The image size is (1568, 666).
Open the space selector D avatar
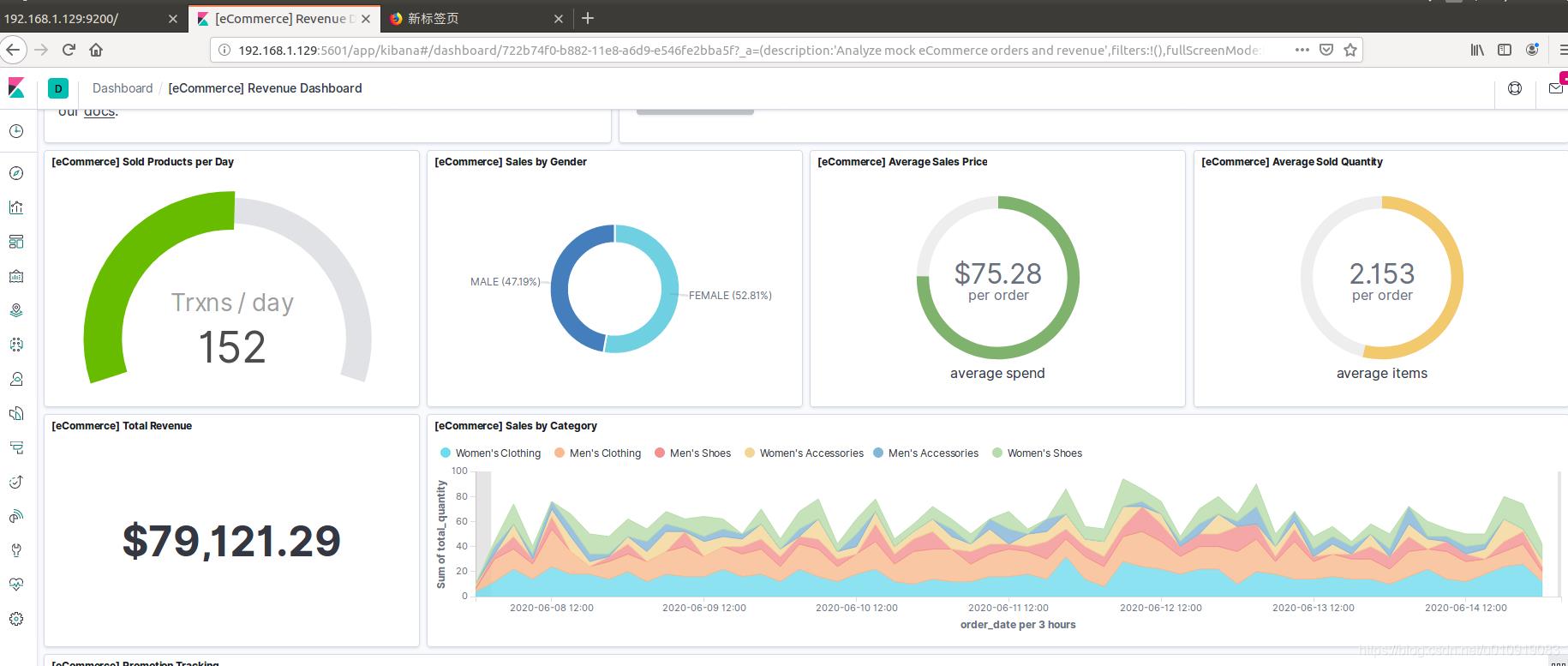(x=58, y=88)
